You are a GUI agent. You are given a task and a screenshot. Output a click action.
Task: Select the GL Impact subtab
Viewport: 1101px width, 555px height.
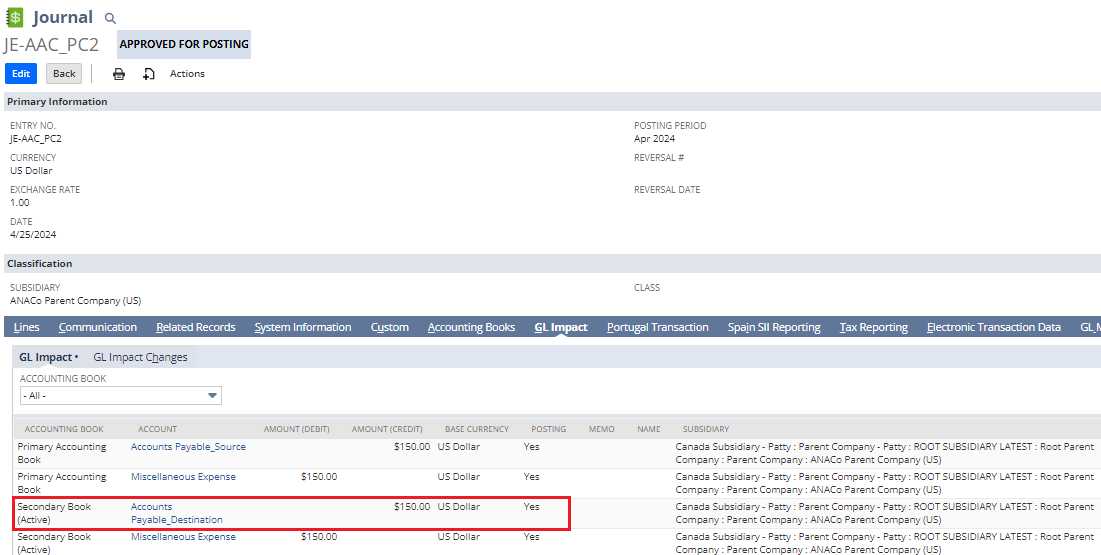48,357
